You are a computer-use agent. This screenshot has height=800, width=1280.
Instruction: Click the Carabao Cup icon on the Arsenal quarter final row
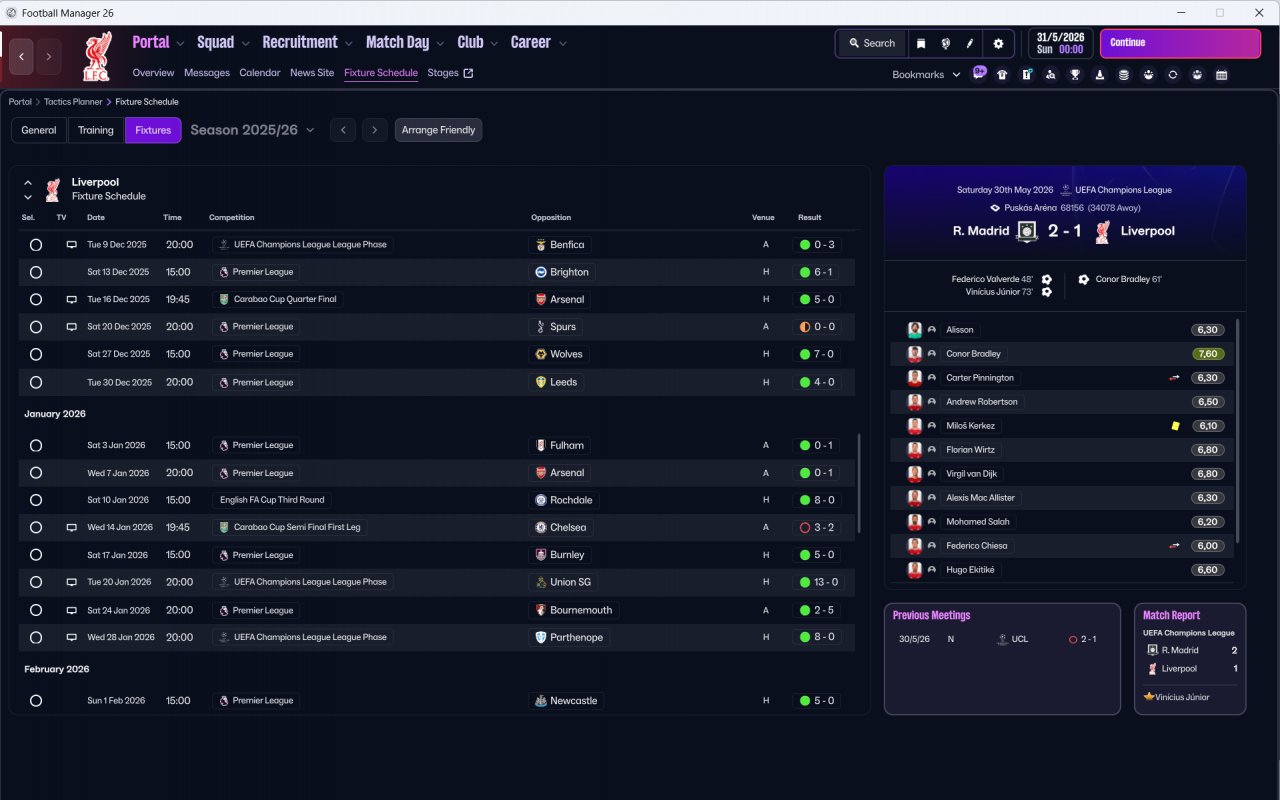click(224, 299)
